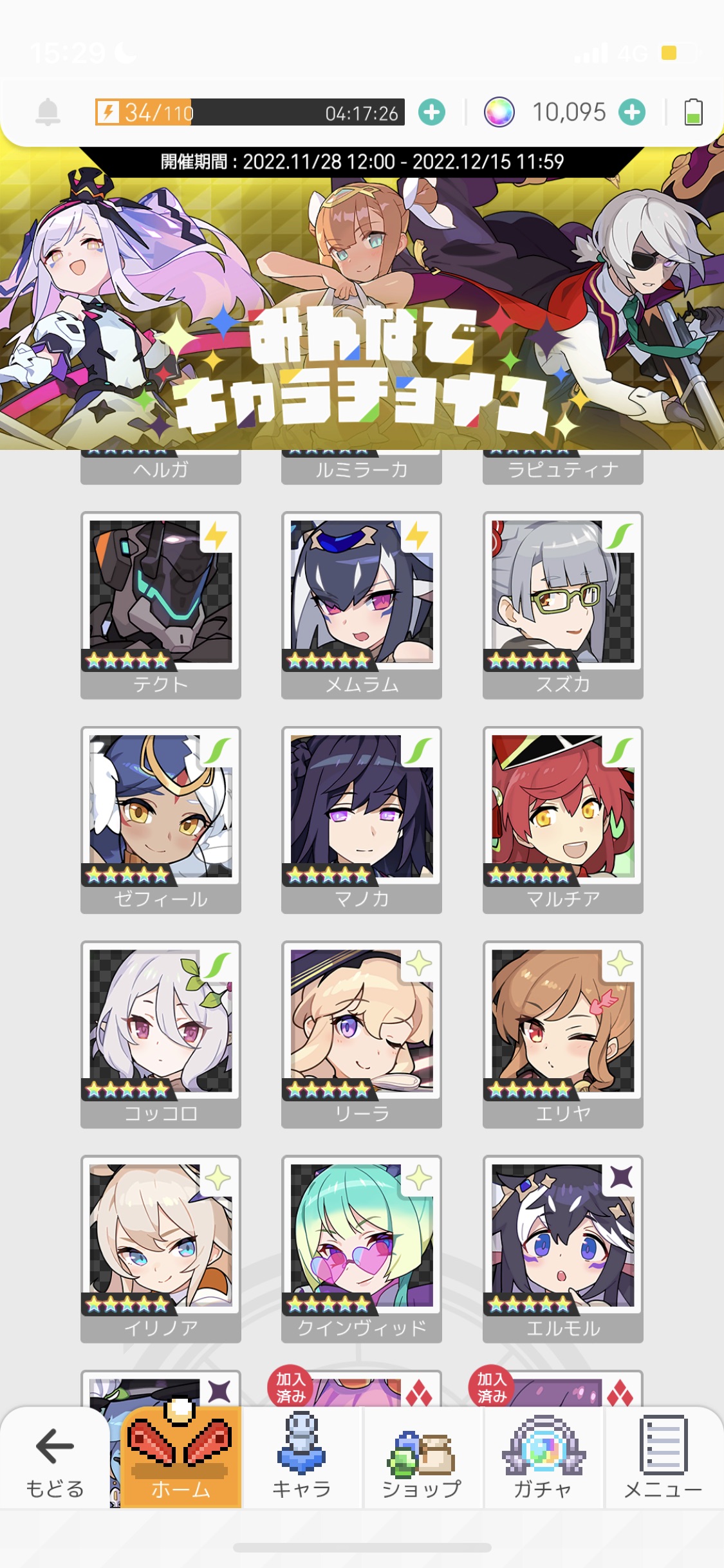The width and height of the screenshot is (724, 1568).
Task: Open the ショップ shop tab
Action: (x=422, y=1457)
